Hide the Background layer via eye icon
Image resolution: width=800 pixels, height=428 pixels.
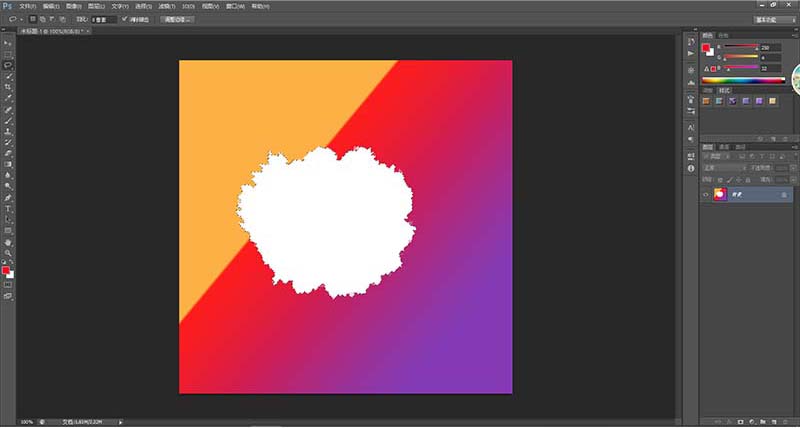706,195
